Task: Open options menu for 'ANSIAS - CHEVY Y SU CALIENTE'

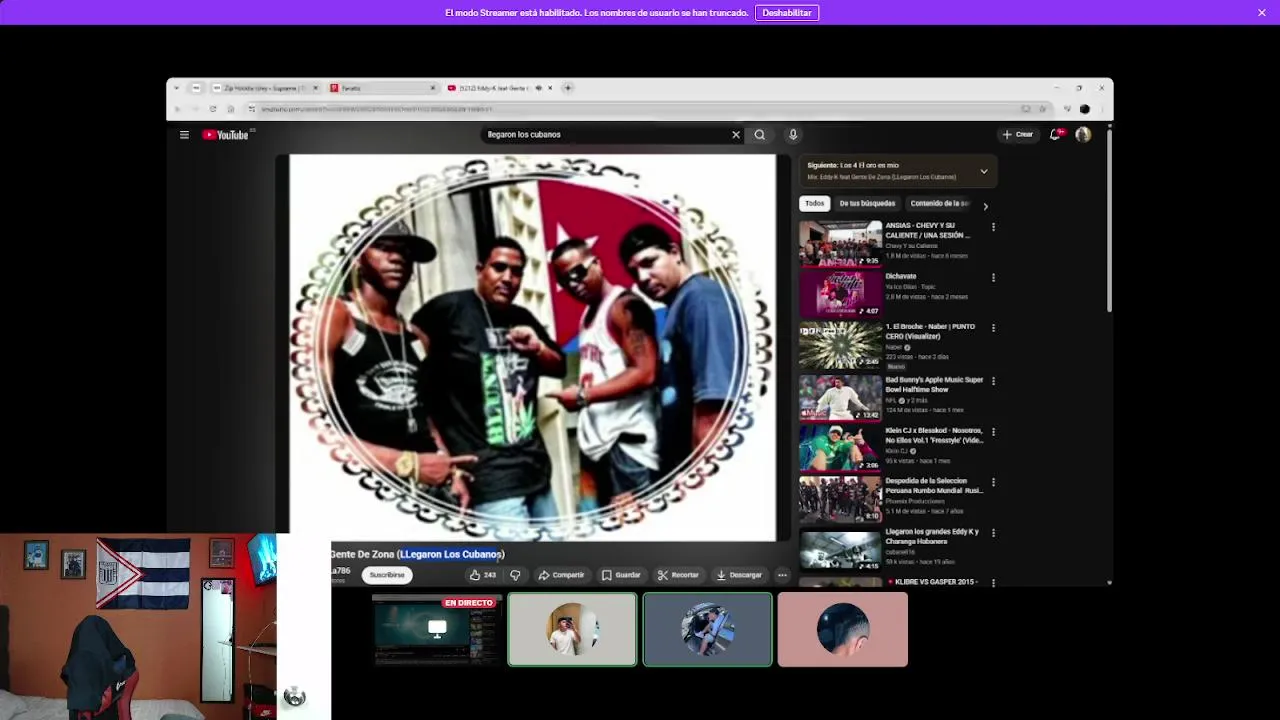Action: [993, 227]
